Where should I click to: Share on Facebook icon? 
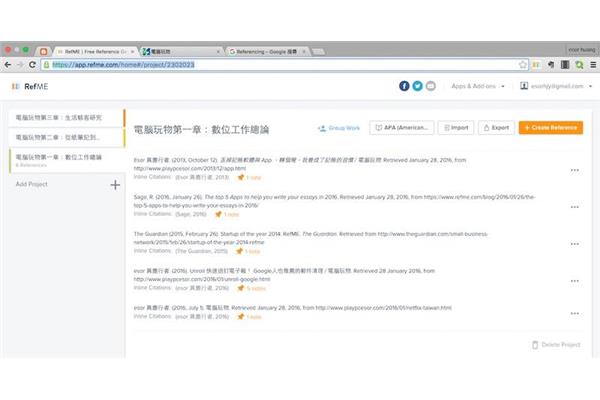[x=404, y=86]
